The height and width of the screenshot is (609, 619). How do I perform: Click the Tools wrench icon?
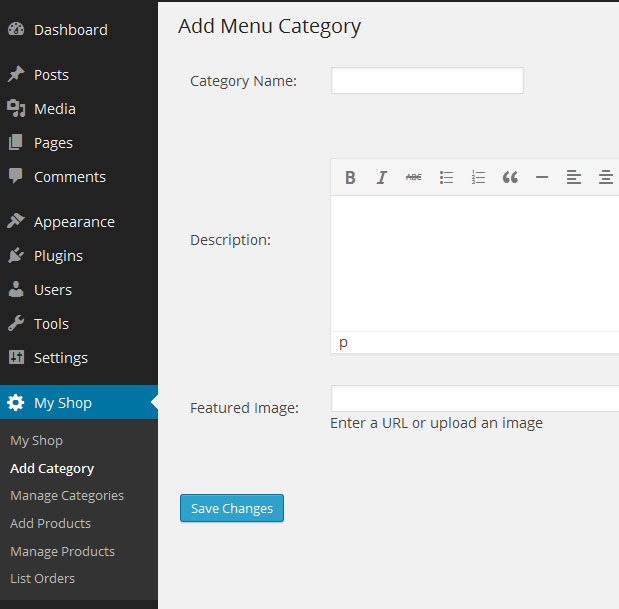(x=16, y=323)
